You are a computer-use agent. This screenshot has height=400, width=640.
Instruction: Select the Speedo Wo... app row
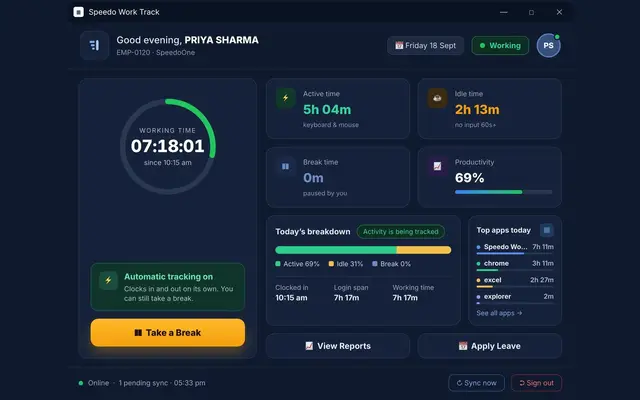[x=515, y=248]
